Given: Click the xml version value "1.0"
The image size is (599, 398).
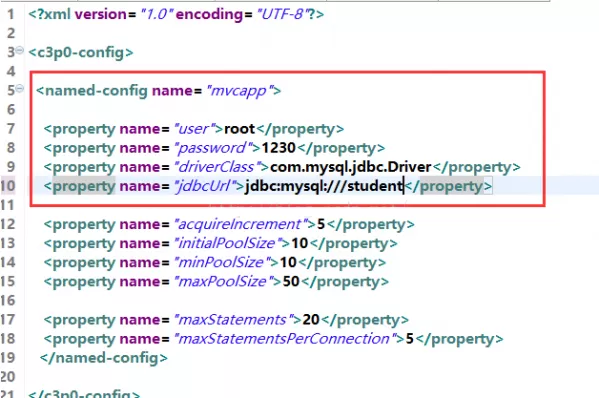Looking at the screenshot, I should point(157,14).
